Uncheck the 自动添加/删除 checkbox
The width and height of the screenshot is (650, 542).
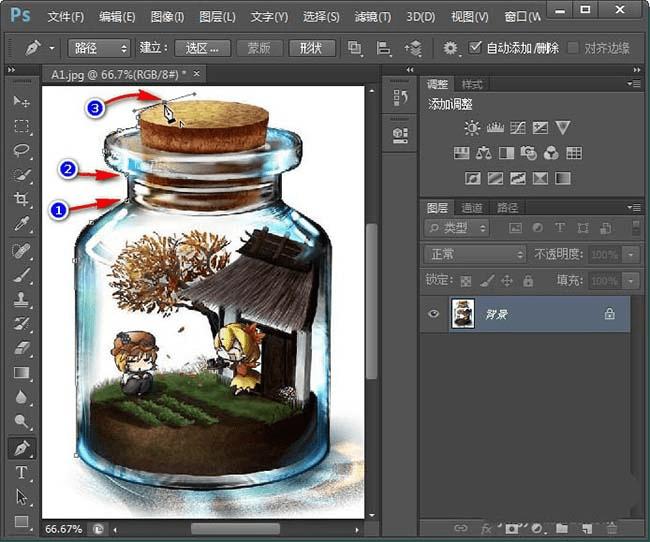coord(475,47)
